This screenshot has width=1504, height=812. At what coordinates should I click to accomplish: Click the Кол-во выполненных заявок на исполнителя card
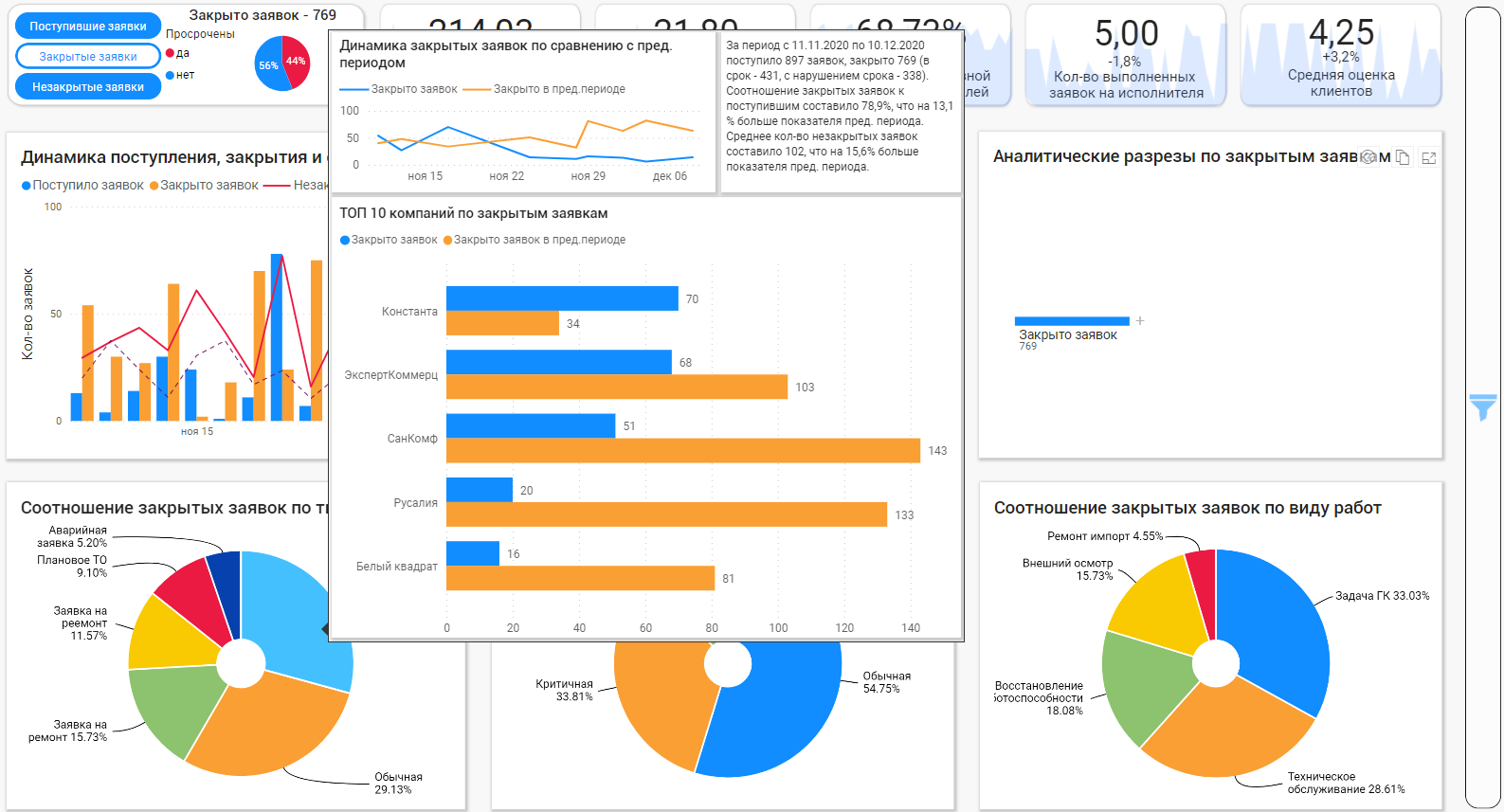1126,55
